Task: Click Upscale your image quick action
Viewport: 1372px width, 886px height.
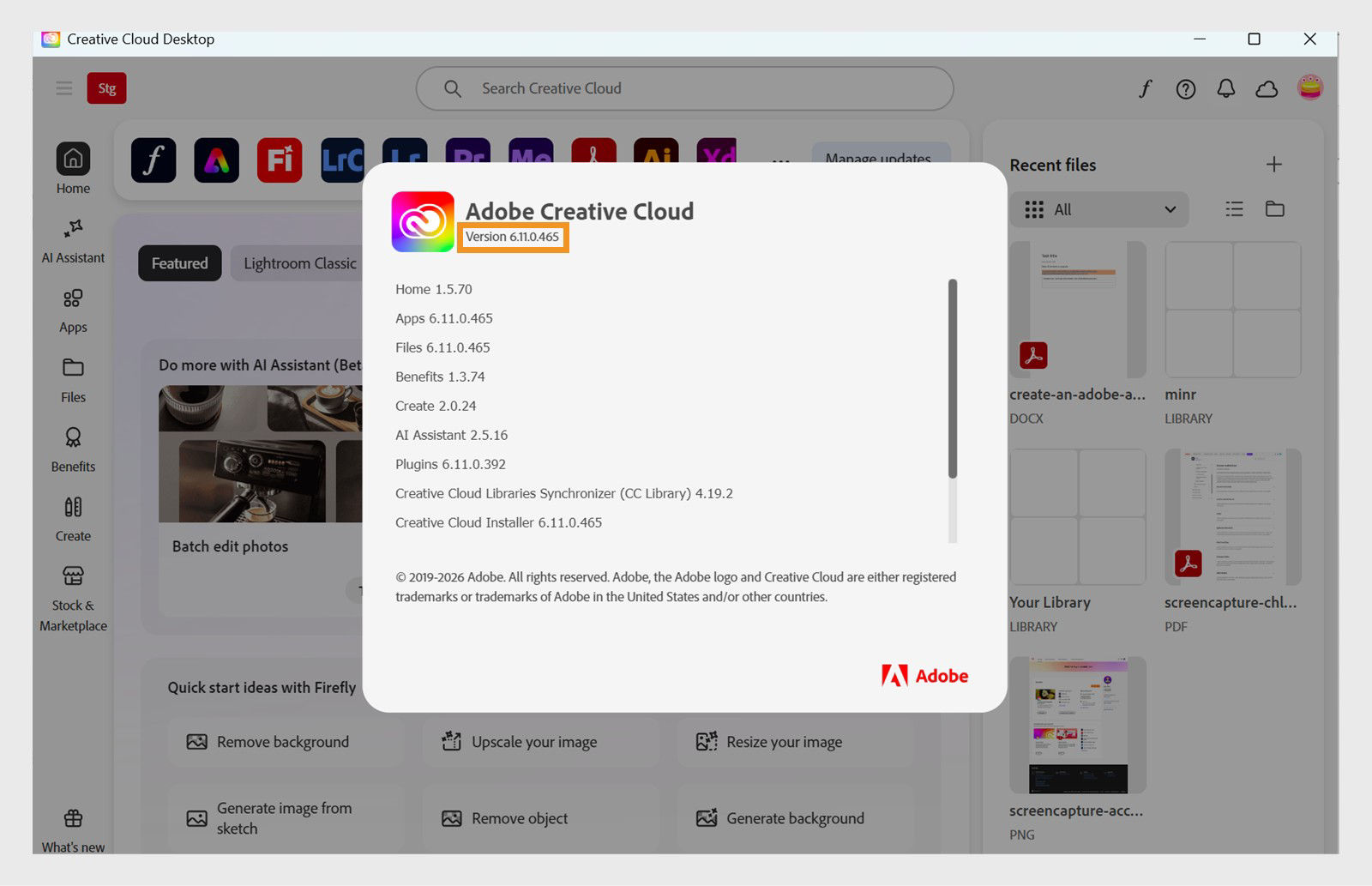Action: point(539,742)
